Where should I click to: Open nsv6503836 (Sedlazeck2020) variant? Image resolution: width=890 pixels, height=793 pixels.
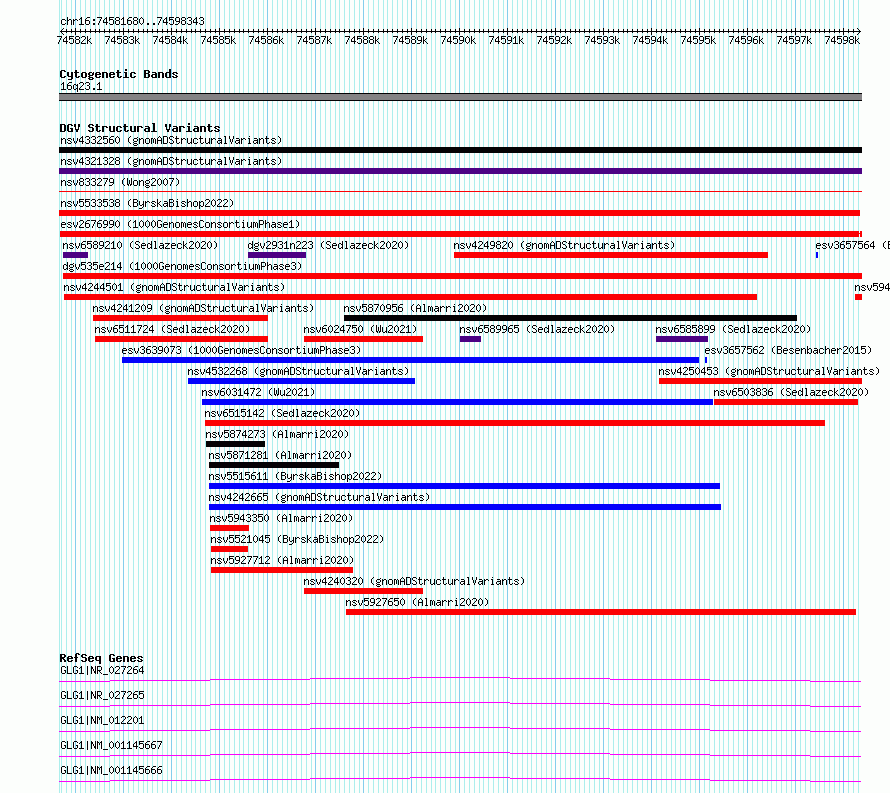tap(791, 392)
